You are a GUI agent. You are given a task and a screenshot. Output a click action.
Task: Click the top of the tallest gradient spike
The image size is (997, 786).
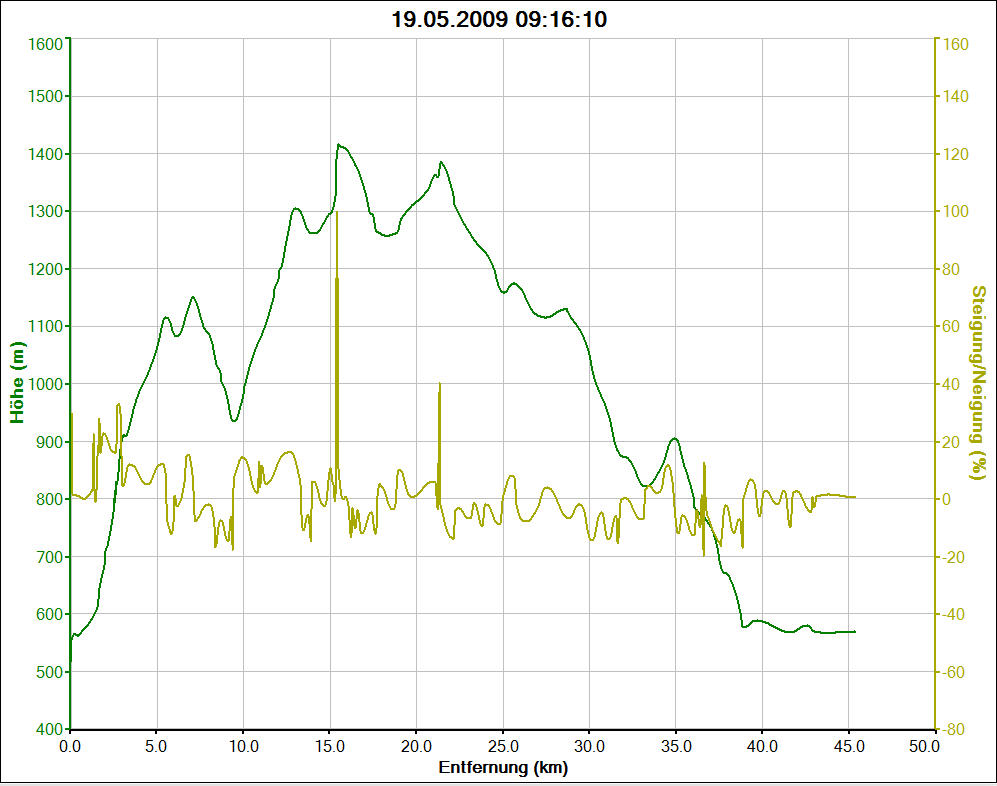pyautogui.click(x=337, y=212)
